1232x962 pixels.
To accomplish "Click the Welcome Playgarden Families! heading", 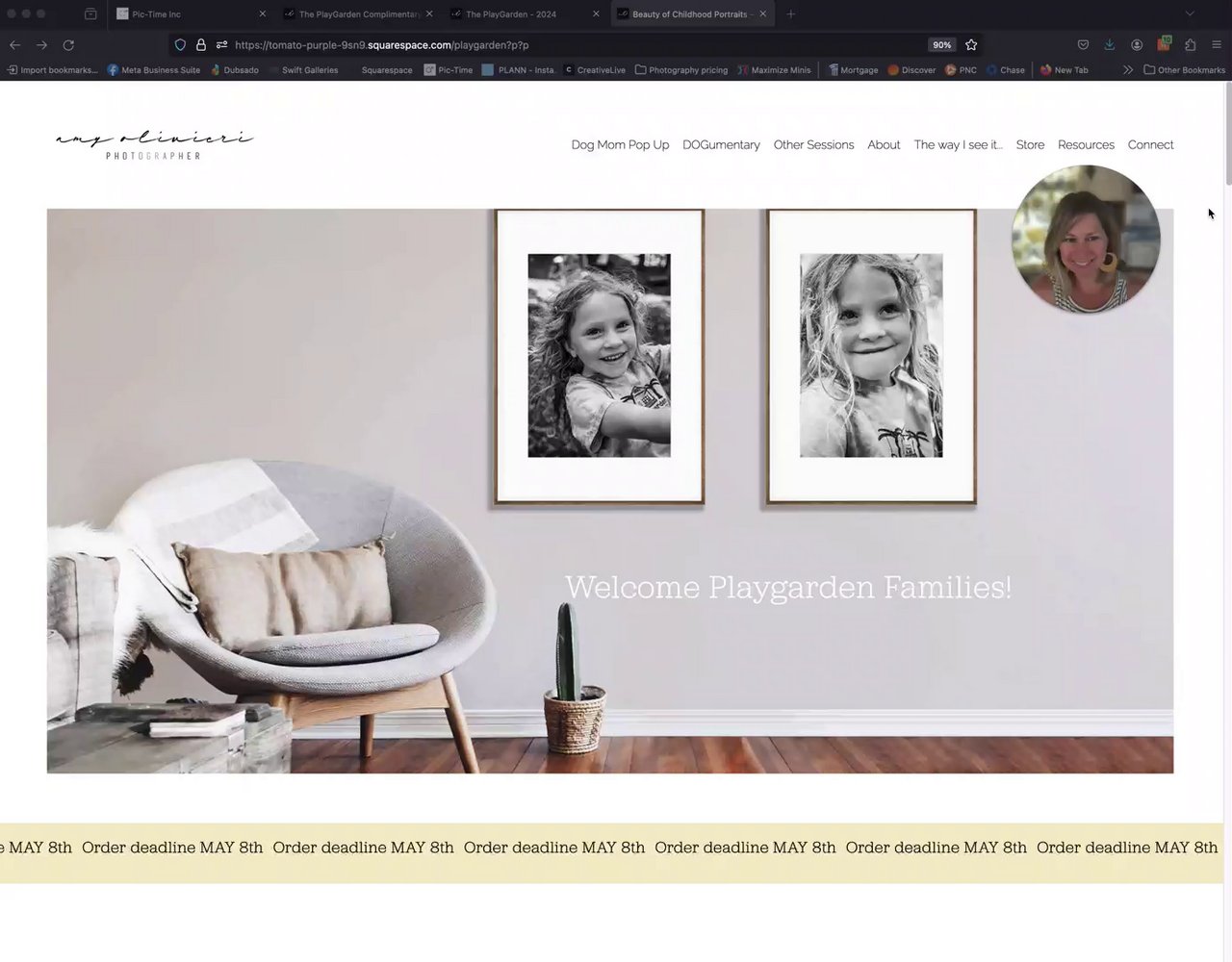I will pyautogui.click(x=788, y=587).
